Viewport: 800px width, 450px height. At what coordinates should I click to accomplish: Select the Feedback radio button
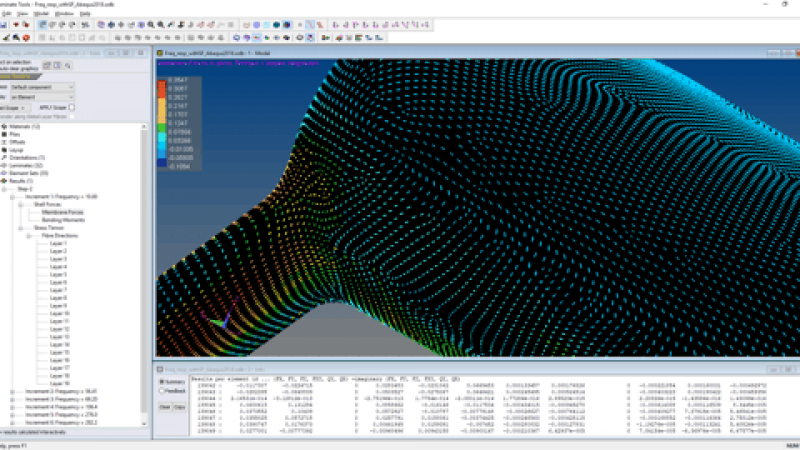point(161,390)
